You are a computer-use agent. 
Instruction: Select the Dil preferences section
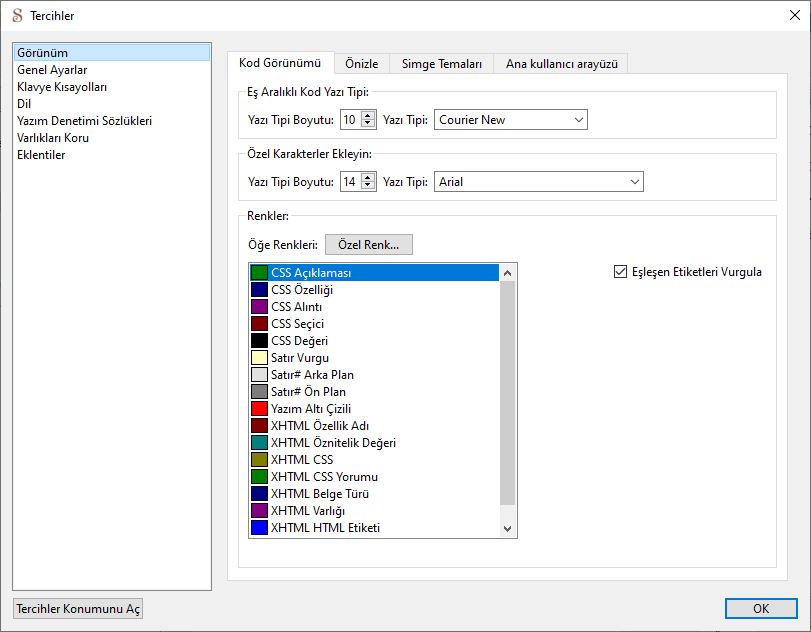[x=112, y=104]
